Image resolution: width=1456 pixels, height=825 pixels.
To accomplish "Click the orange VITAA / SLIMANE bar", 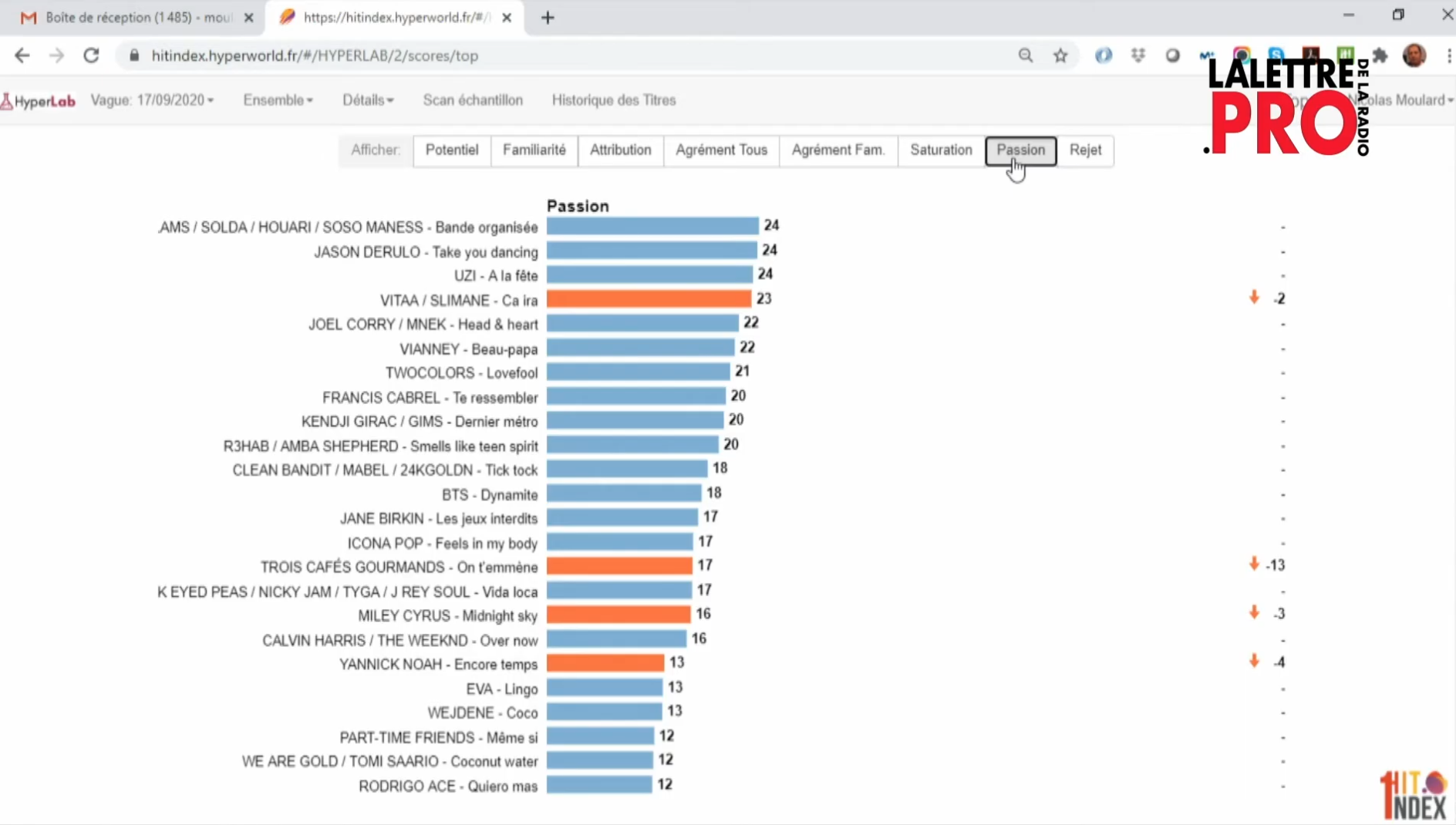I will point(648,299).
